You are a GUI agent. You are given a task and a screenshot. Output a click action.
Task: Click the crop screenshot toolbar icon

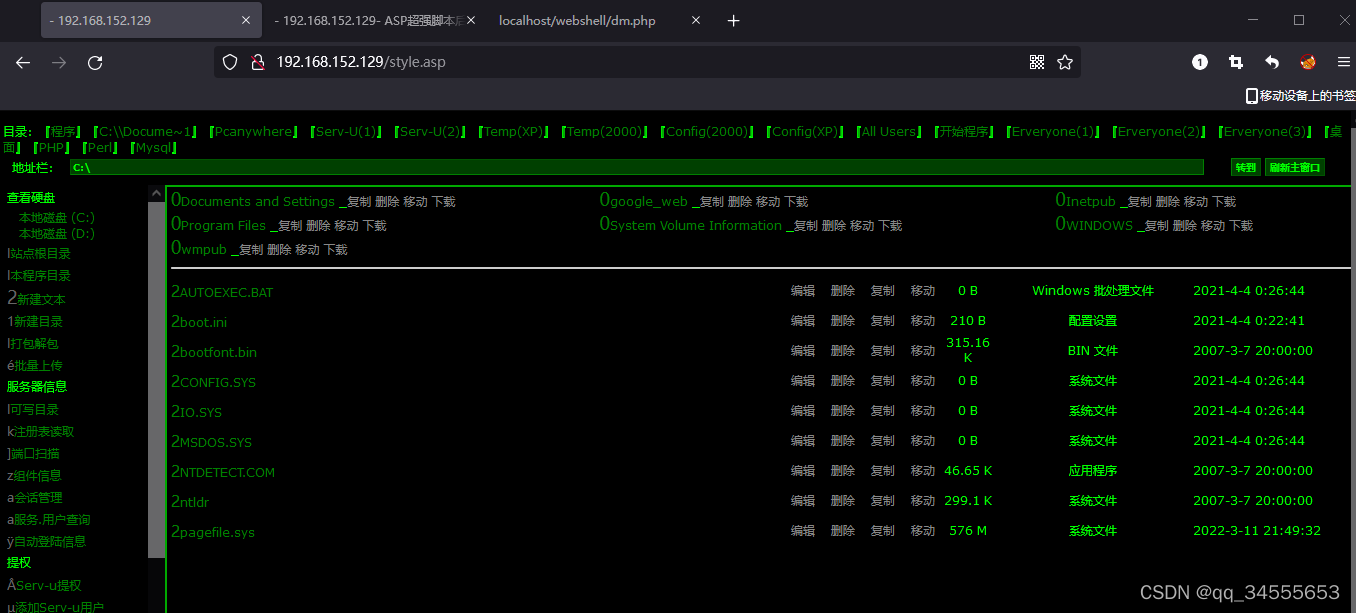point(1236,62)
